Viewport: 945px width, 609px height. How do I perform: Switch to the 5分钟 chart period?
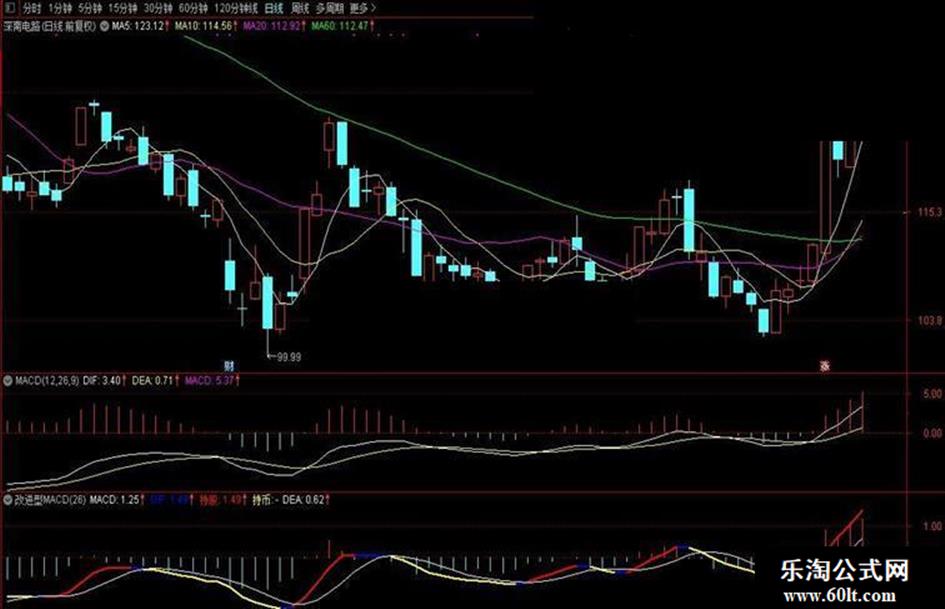[90, 8]
